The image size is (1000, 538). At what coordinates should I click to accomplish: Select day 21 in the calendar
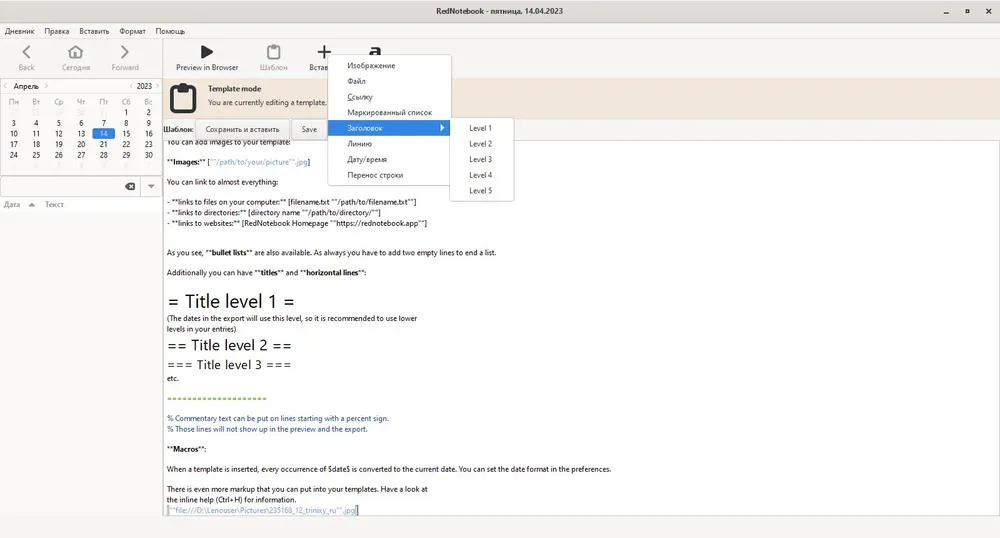[103, 144]
